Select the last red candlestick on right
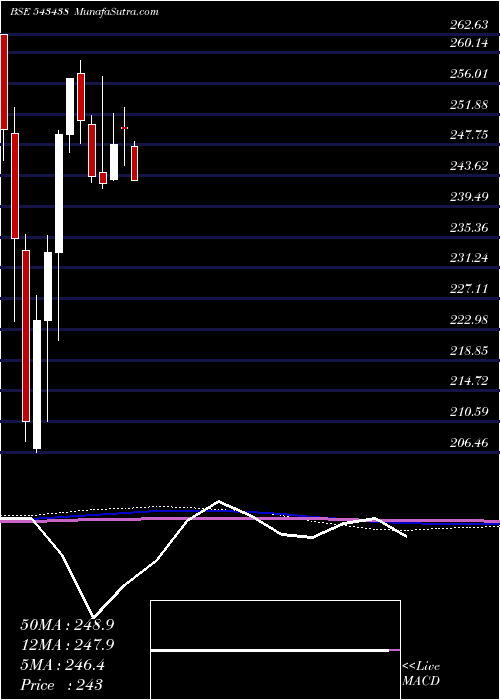Viewport: 500px width, 700px height. pos(134,163)
